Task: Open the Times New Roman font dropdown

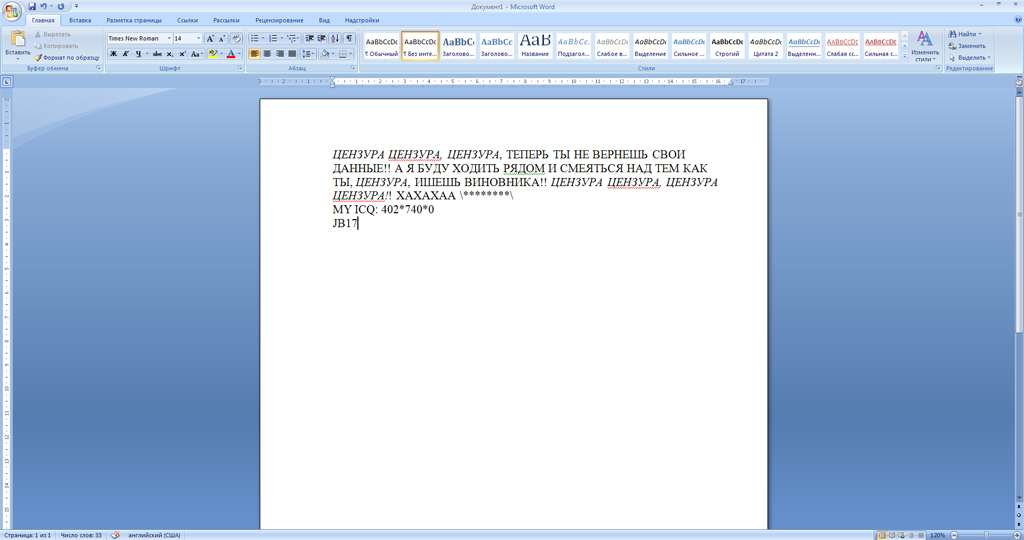Action: pyautogui.click(x=168, y=38)
